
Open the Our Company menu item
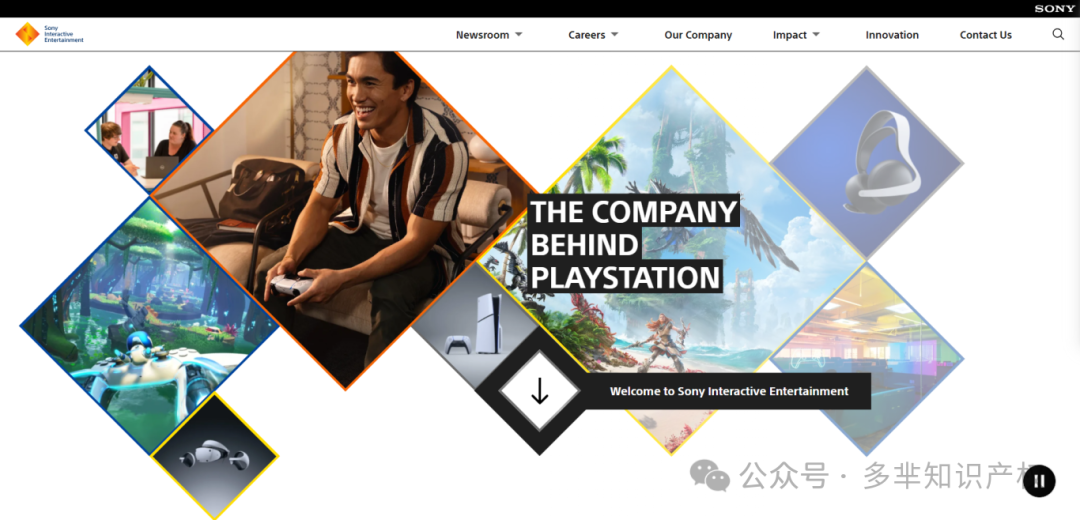pos(698,35)
